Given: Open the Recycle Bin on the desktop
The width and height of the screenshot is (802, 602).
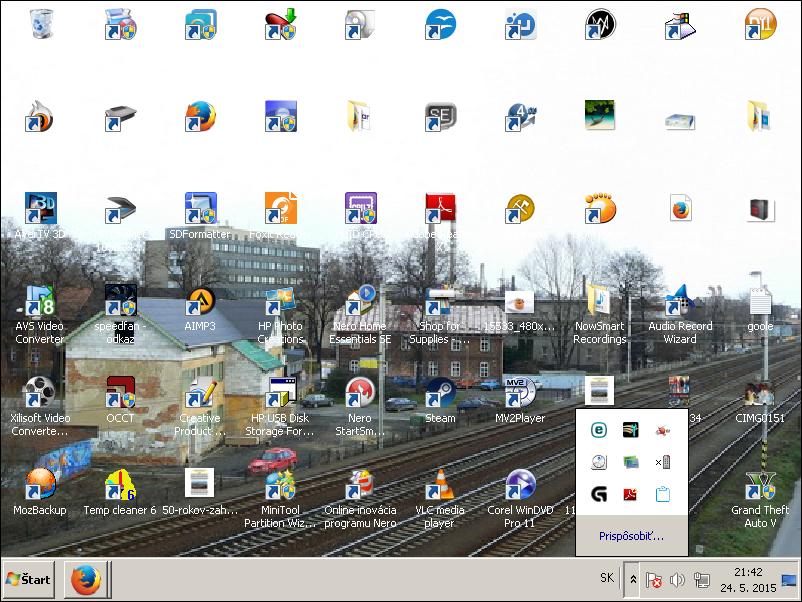Looking at the screenshot, I should pos(40,25).
